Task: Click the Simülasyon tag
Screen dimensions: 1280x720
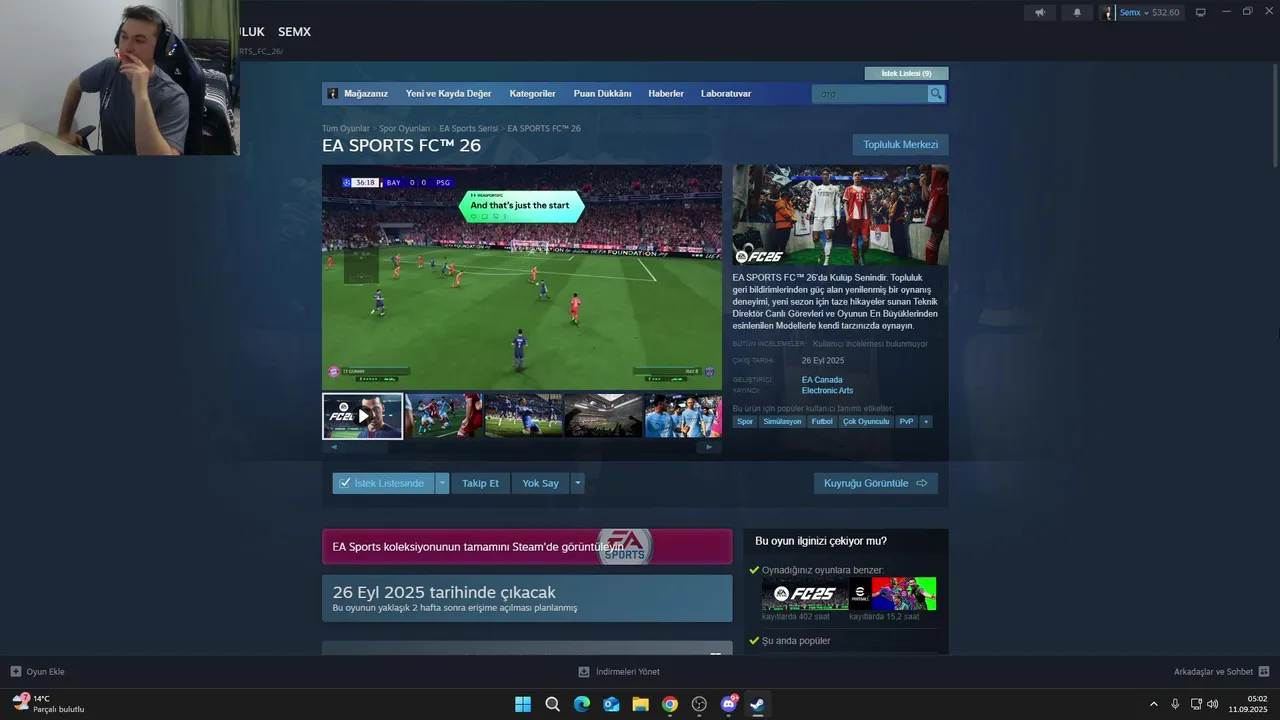Action: coord(782,422)
